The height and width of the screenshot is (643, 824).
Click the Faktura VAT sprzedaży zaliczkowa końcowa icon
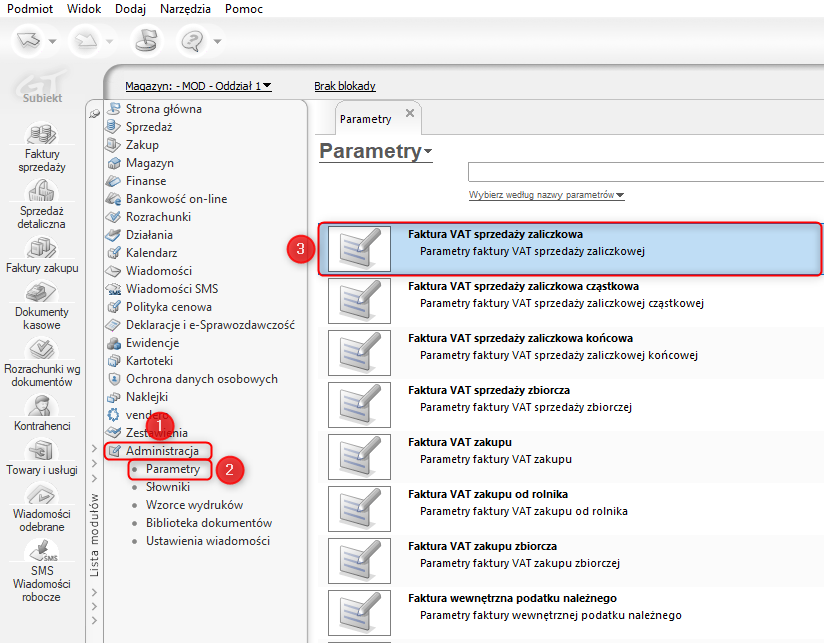coord(359,352)
